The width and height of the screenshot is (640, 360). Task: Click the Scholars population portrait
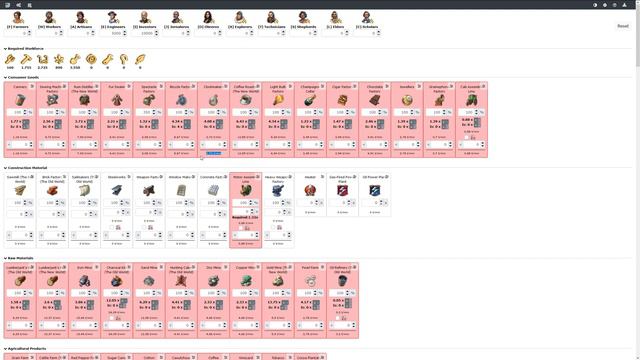click(x=367, y=17)
